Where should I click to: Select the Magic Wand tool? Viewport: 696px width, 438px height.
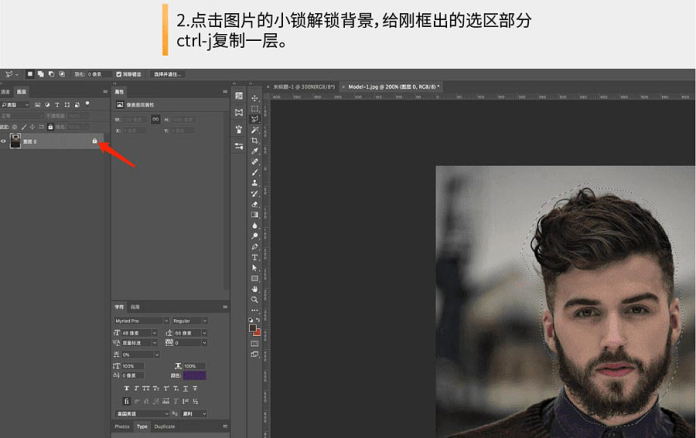(x=255, y=130)
